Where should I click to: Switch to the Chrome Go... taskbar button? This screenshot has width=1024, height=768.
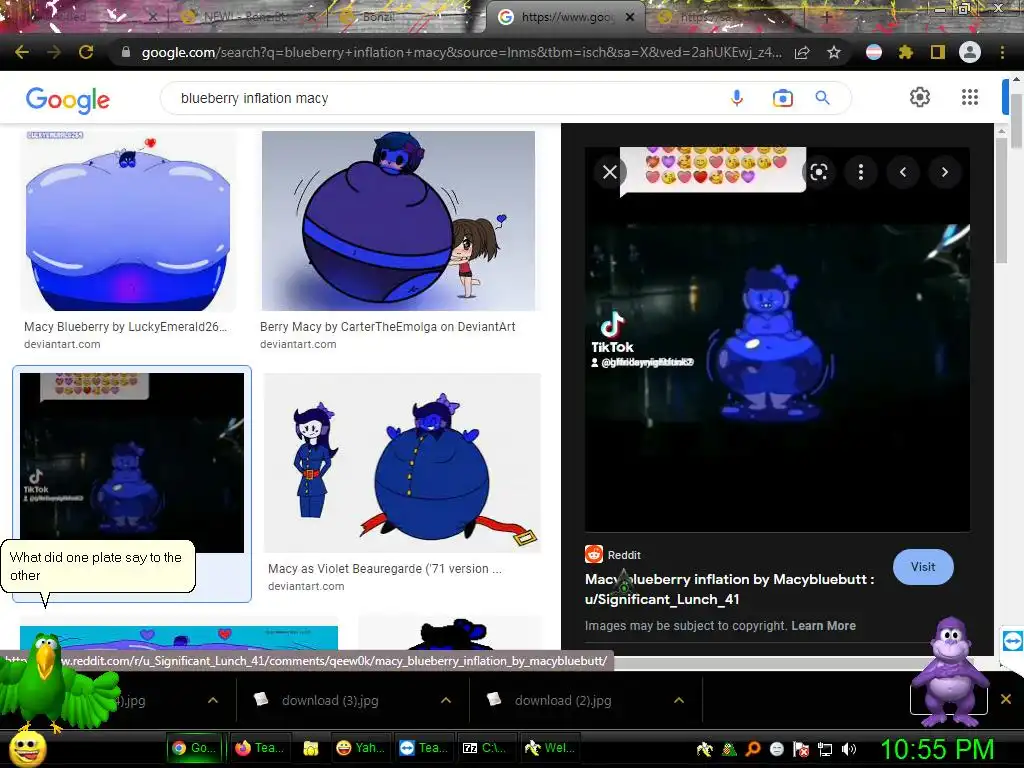click(194, 748)
